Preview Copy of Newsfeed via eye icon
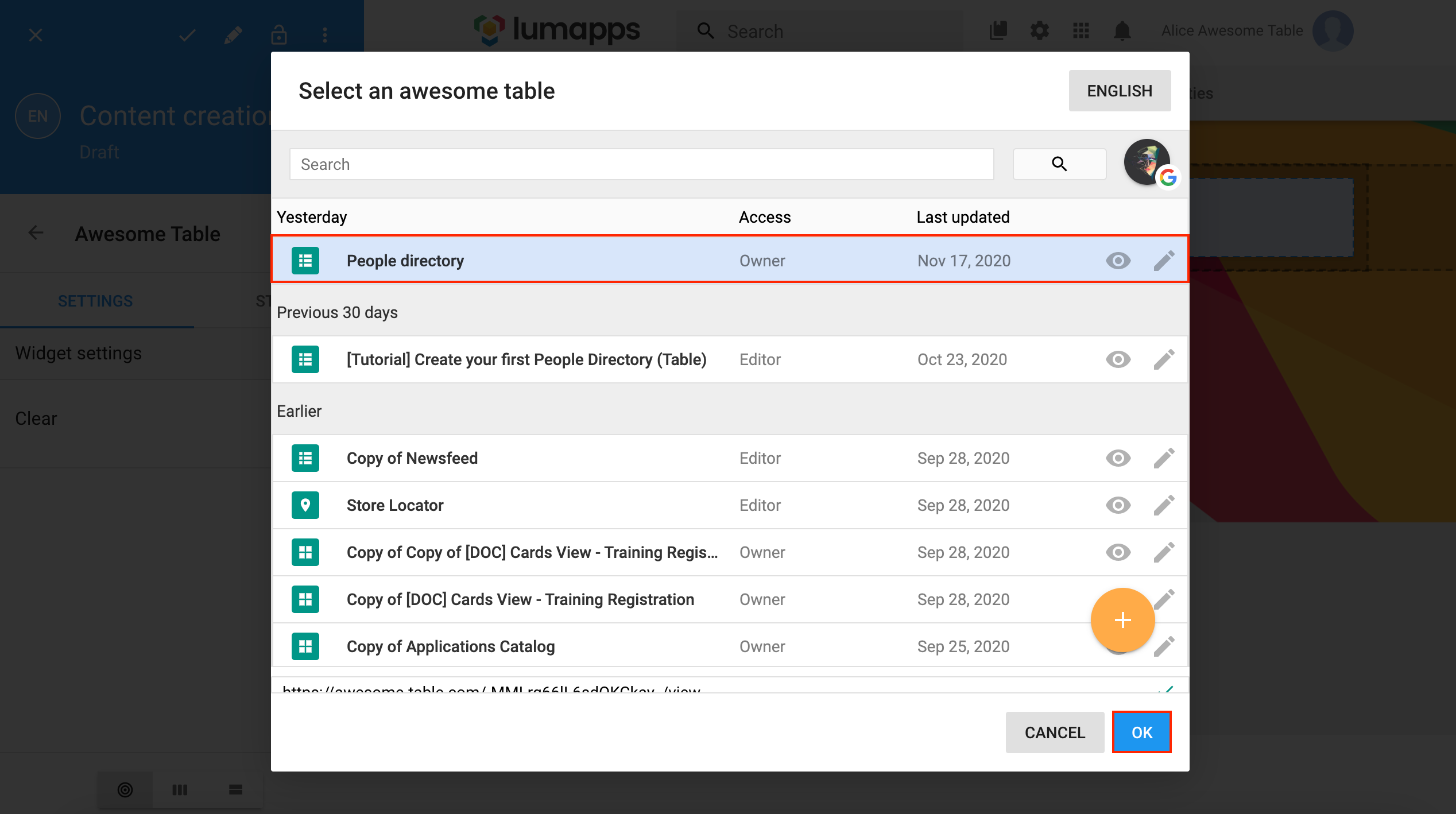The image size is (1456, 814). point(1118,458)
